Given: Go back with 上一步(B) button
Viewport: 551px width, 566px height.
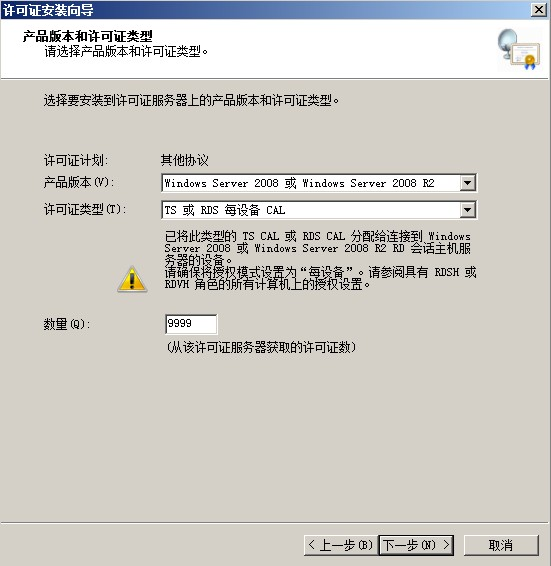Looking at the screenshot, I should tap(341, 545).
